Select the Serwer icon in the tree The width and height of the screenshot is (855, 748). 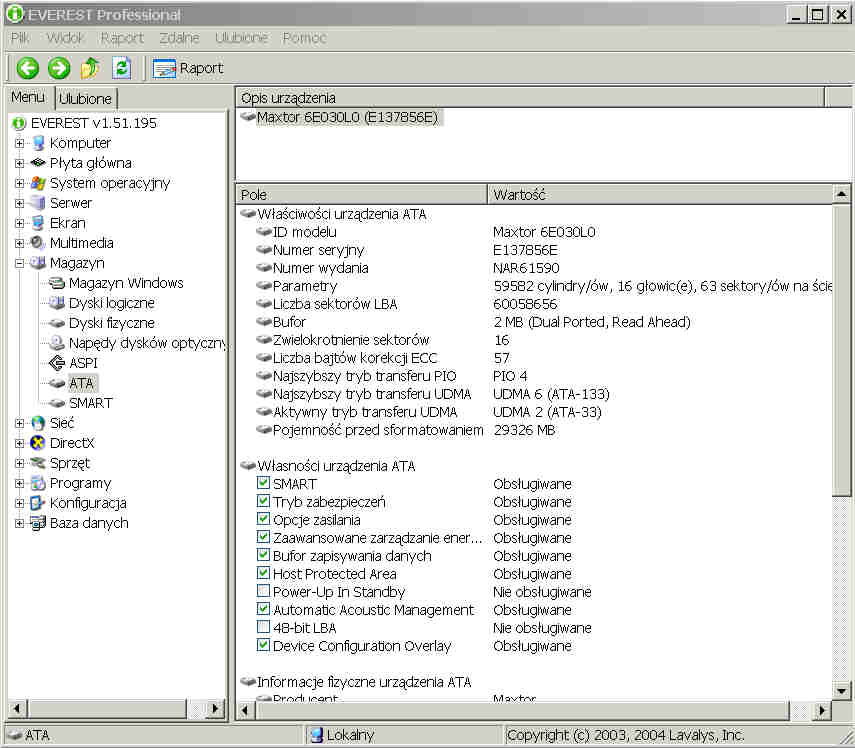coord(38,203)
